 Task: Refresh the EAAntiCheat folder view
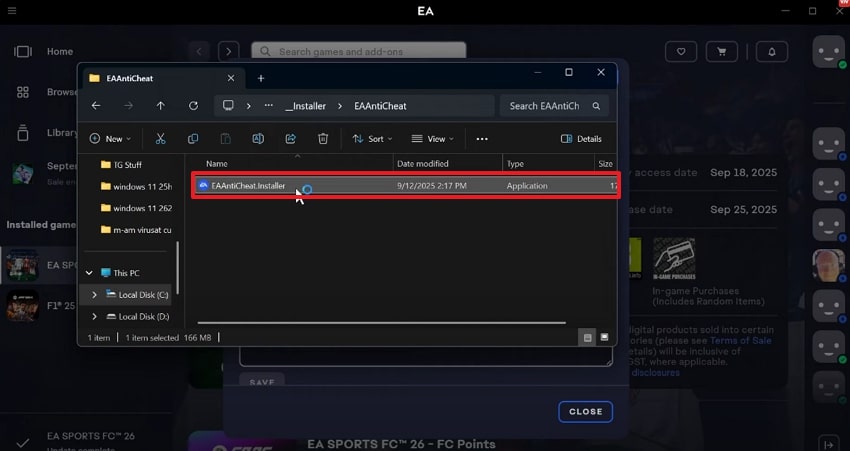tap(193, 106)
